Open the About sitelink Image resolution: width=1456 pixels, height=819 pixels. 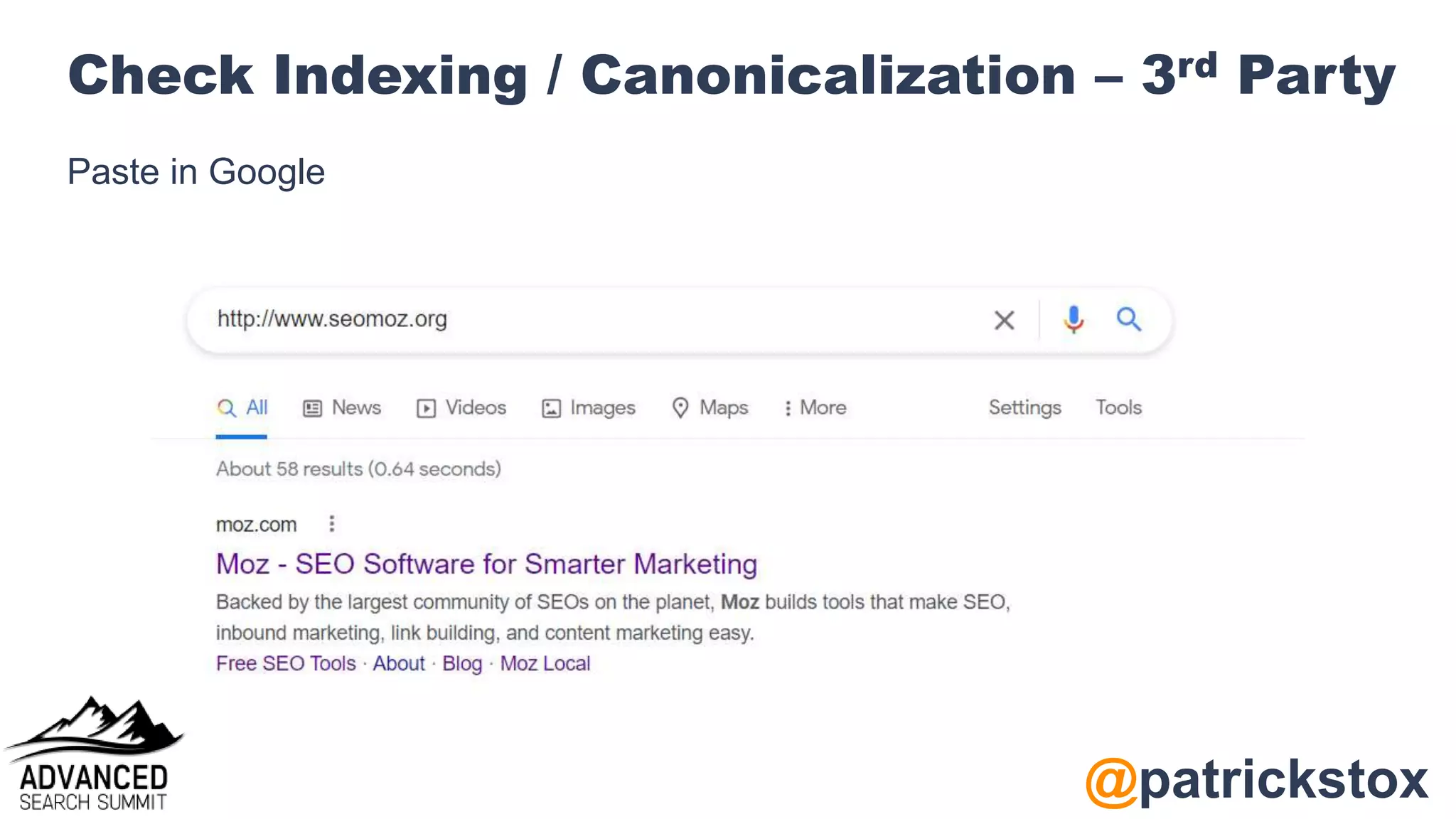click(399, 663)
